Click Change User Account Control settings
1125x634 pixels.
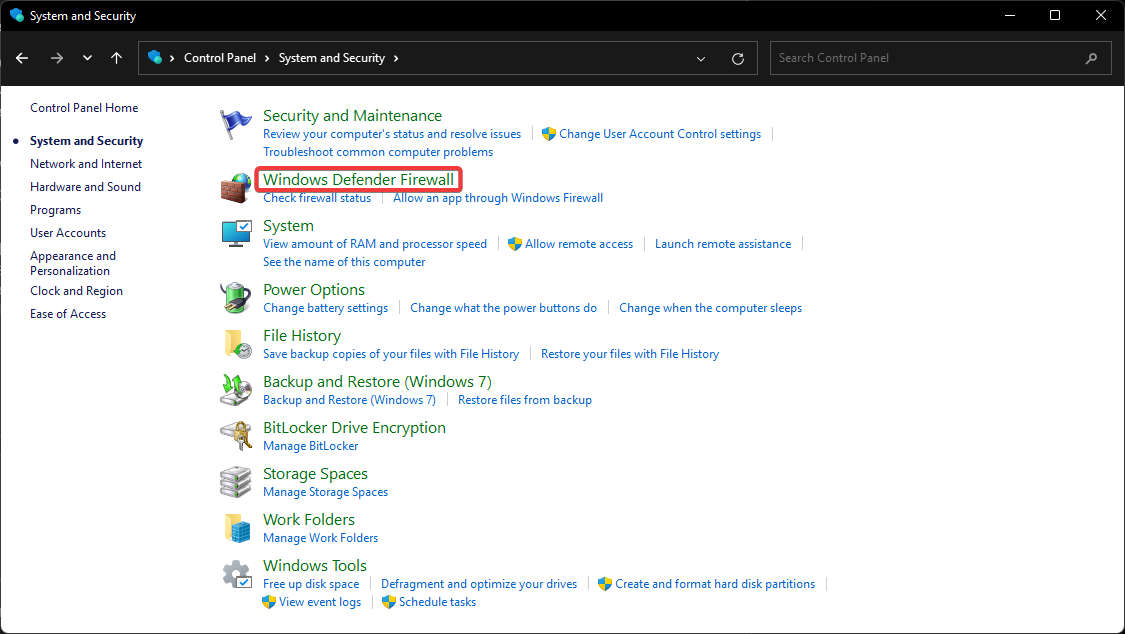[660, 134]
